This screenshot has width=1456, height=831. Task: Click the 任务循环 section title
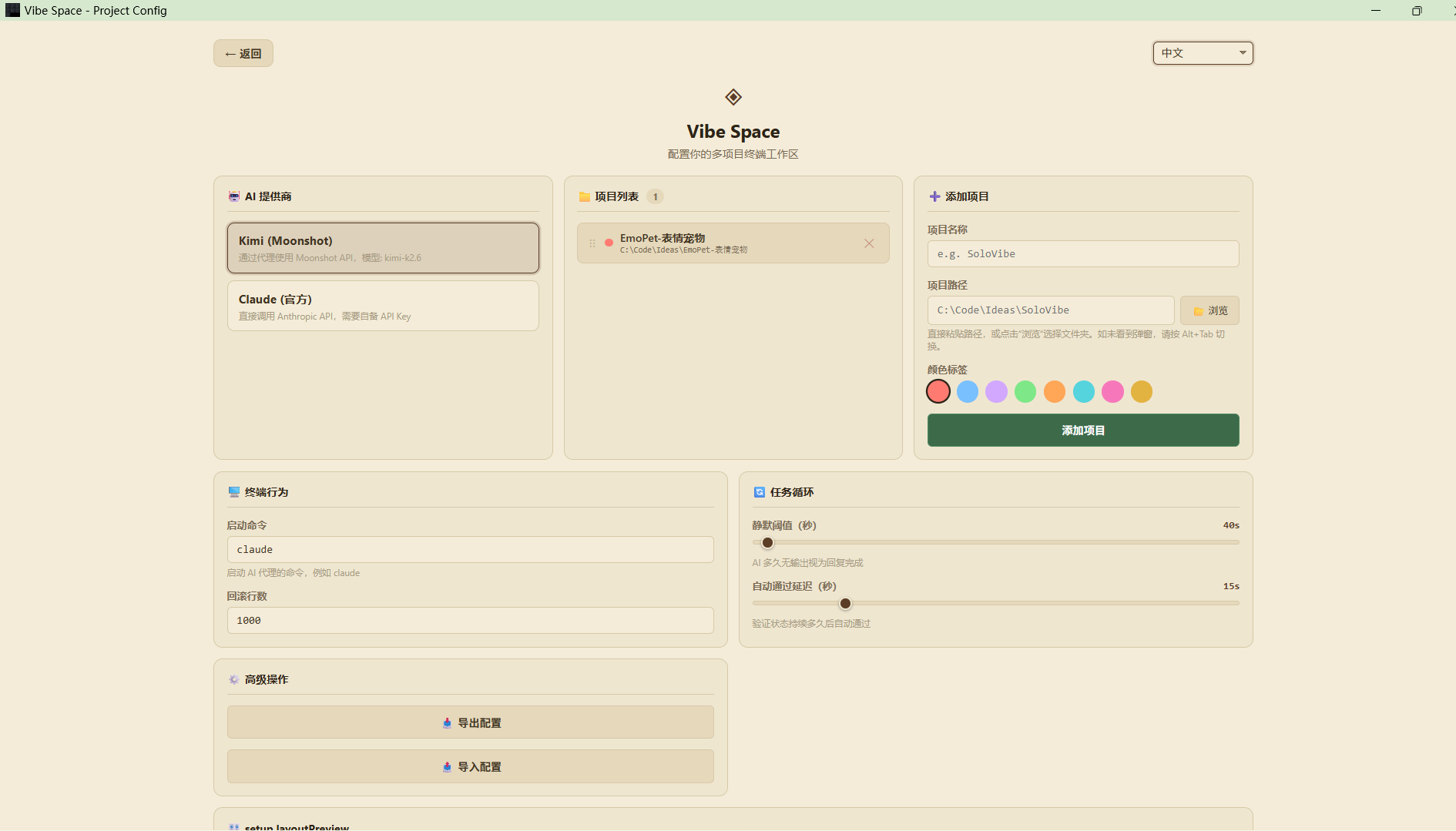792,492
